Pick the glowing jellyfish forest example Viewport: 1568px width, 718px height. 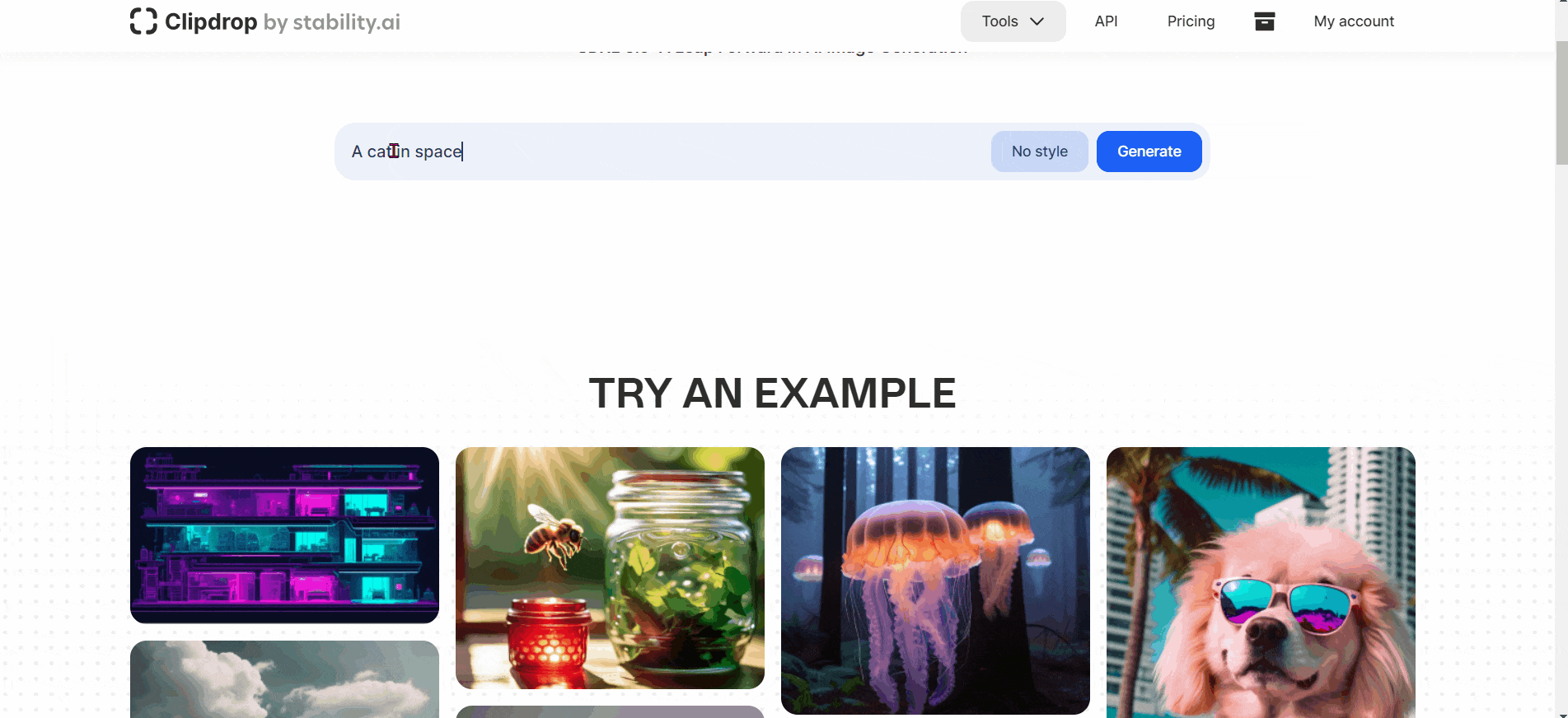tap(935, 580)
